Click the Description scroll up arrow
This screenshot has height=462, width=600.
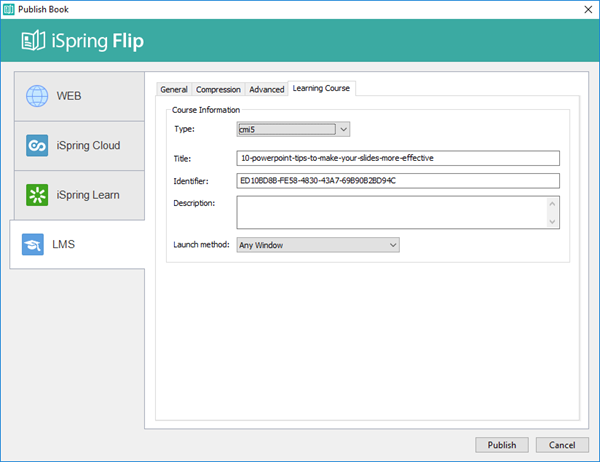552,204
